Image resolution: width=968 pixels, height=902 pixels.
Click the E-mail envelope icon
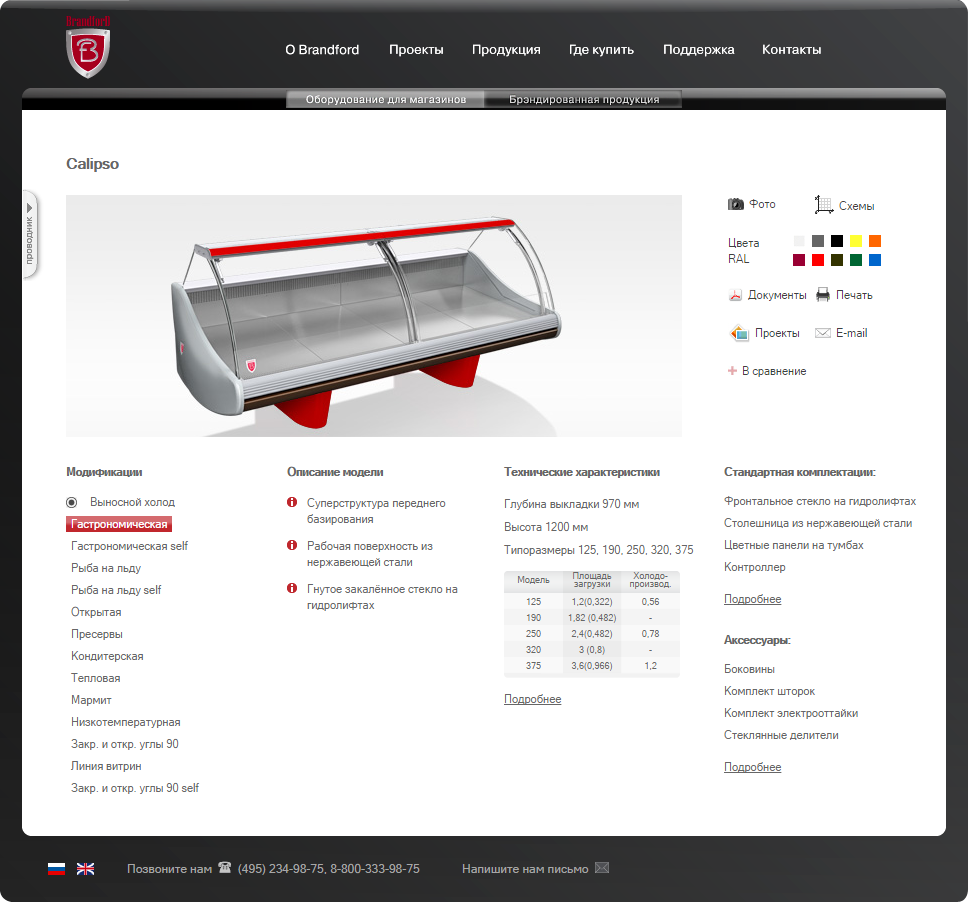[x=823, y=333]
